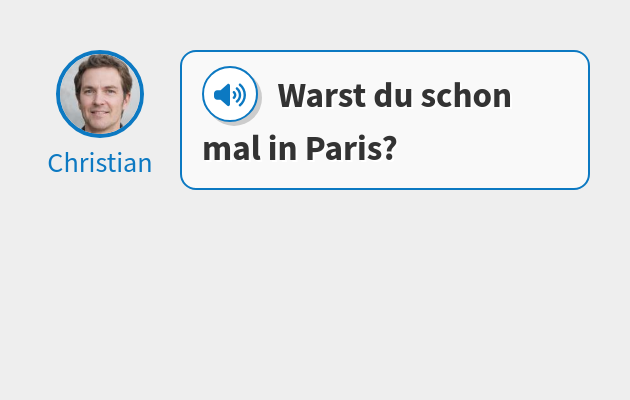This screenshot has height=400, width=630.
Task: Select the word Warst in the bubble
Action: click(x=322, y=96)
